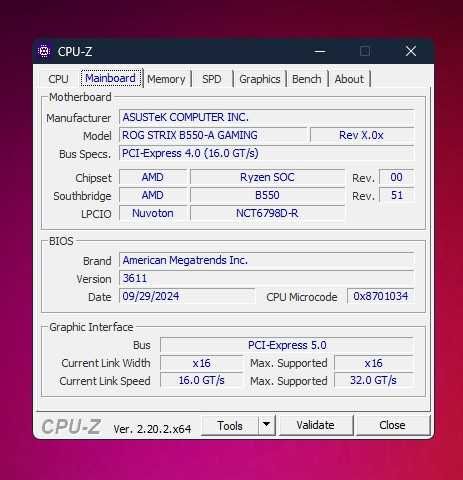Click the NCT6798D-R value

click(x=267, y=213)
